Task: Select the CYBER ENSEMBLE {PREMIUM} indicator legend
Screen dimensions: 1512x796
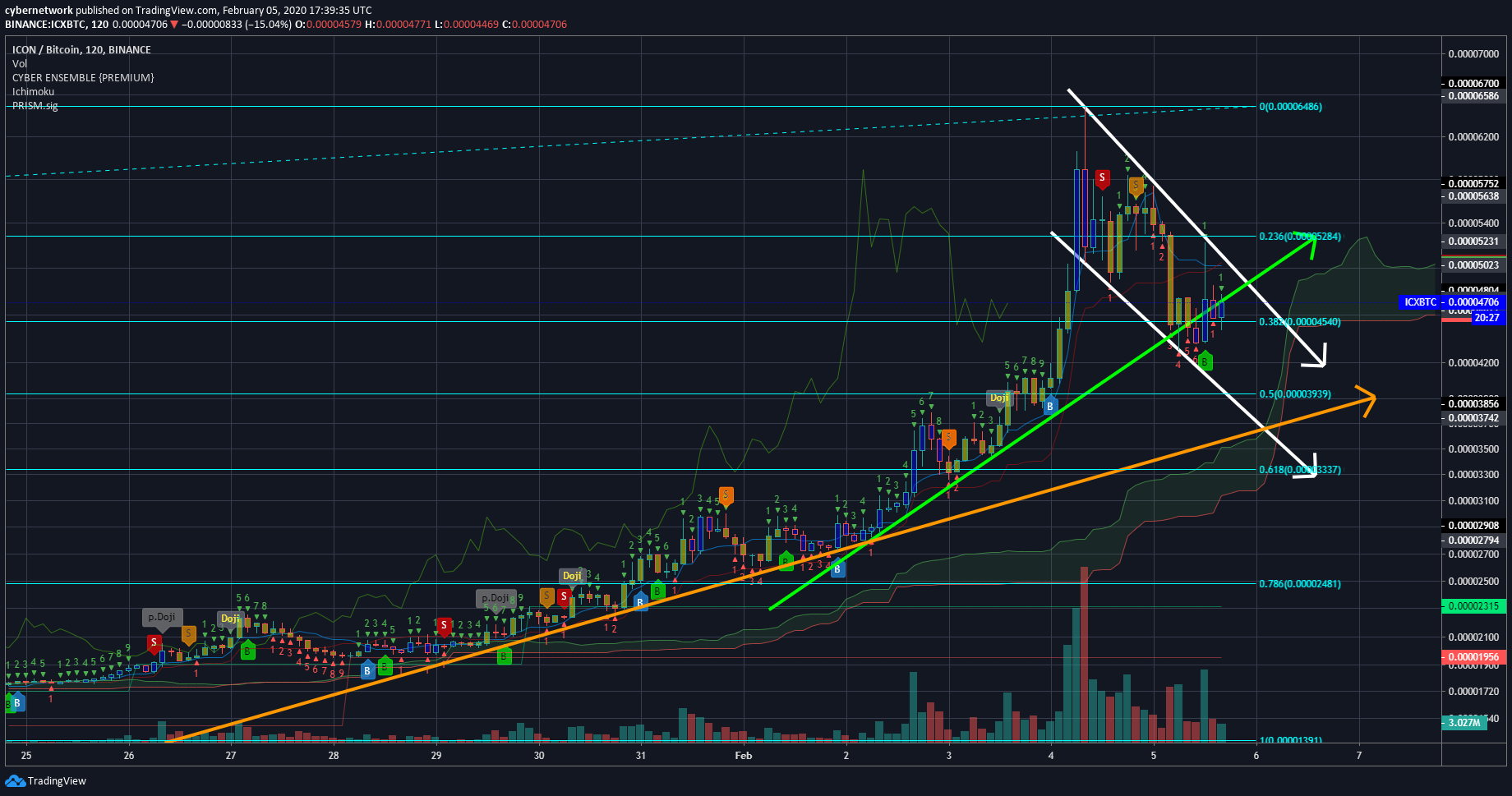Action: coord(83,77)
